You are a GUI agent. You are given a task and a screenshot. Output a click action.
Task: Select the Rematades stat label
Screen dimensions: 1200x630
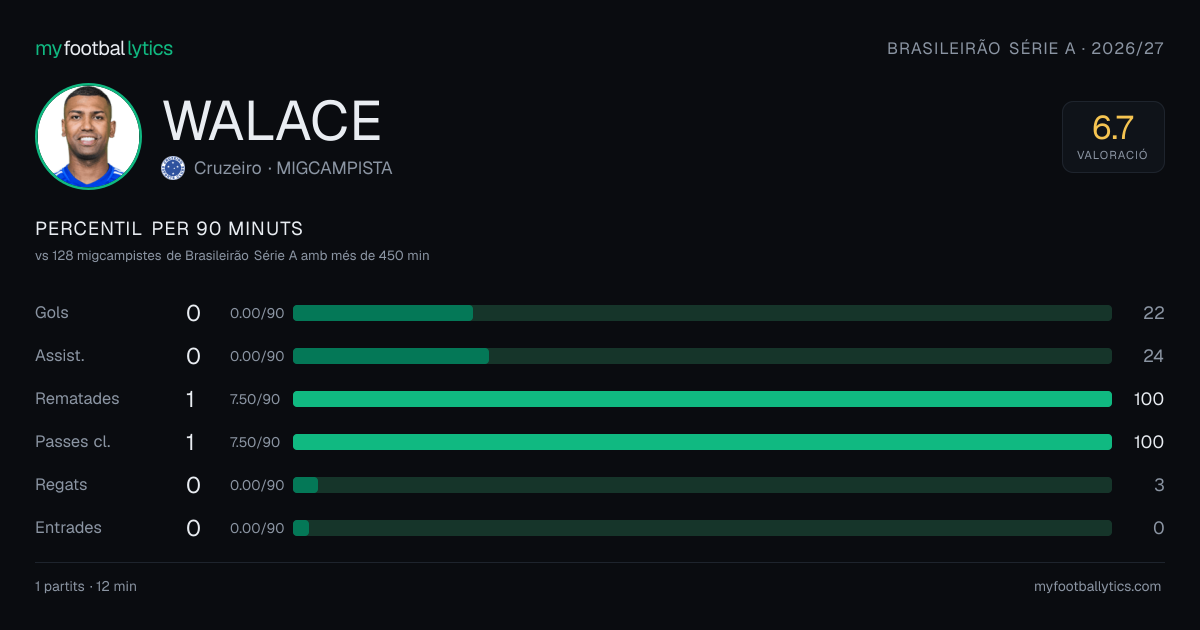click(77, 399)
